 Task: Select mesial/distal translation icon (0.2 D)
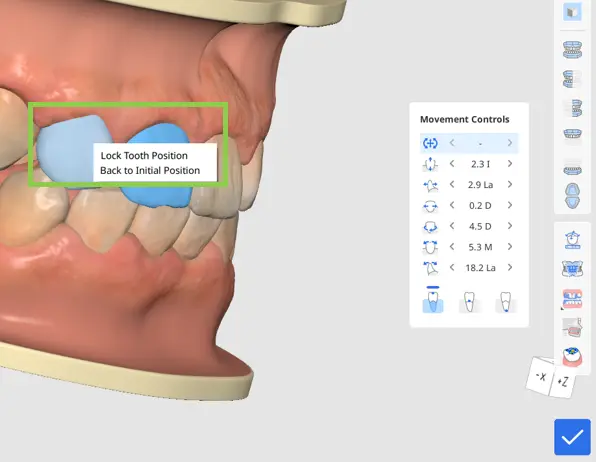pos(430,206)
